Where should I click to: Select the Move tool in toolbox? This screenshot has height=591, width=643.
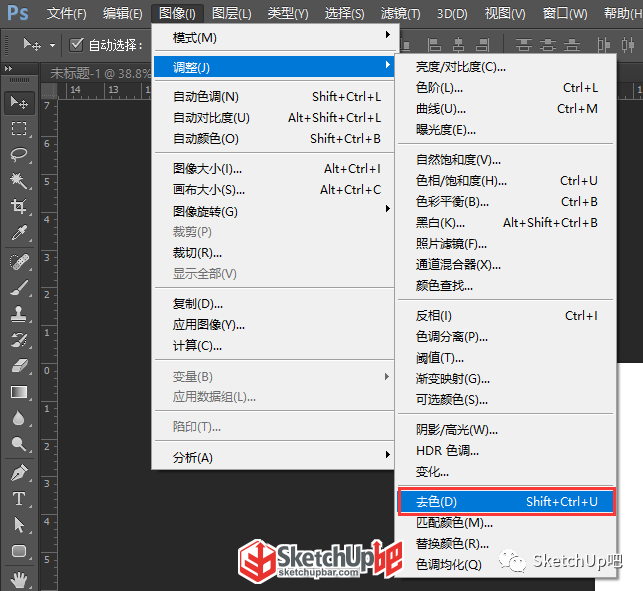[19, 103]
